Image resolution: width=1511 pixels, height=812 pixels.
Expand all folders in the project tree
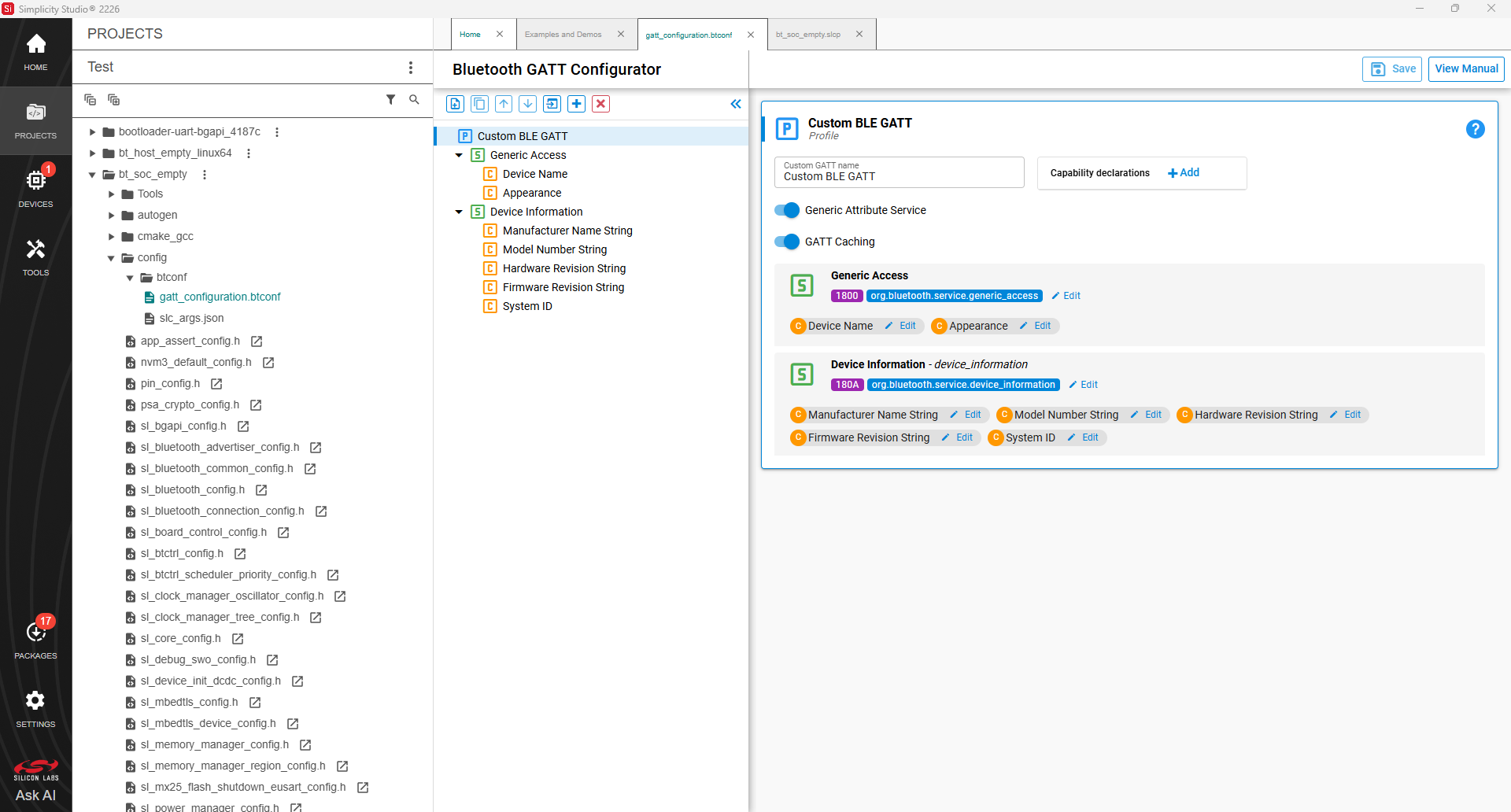click(x=114, y=100)
